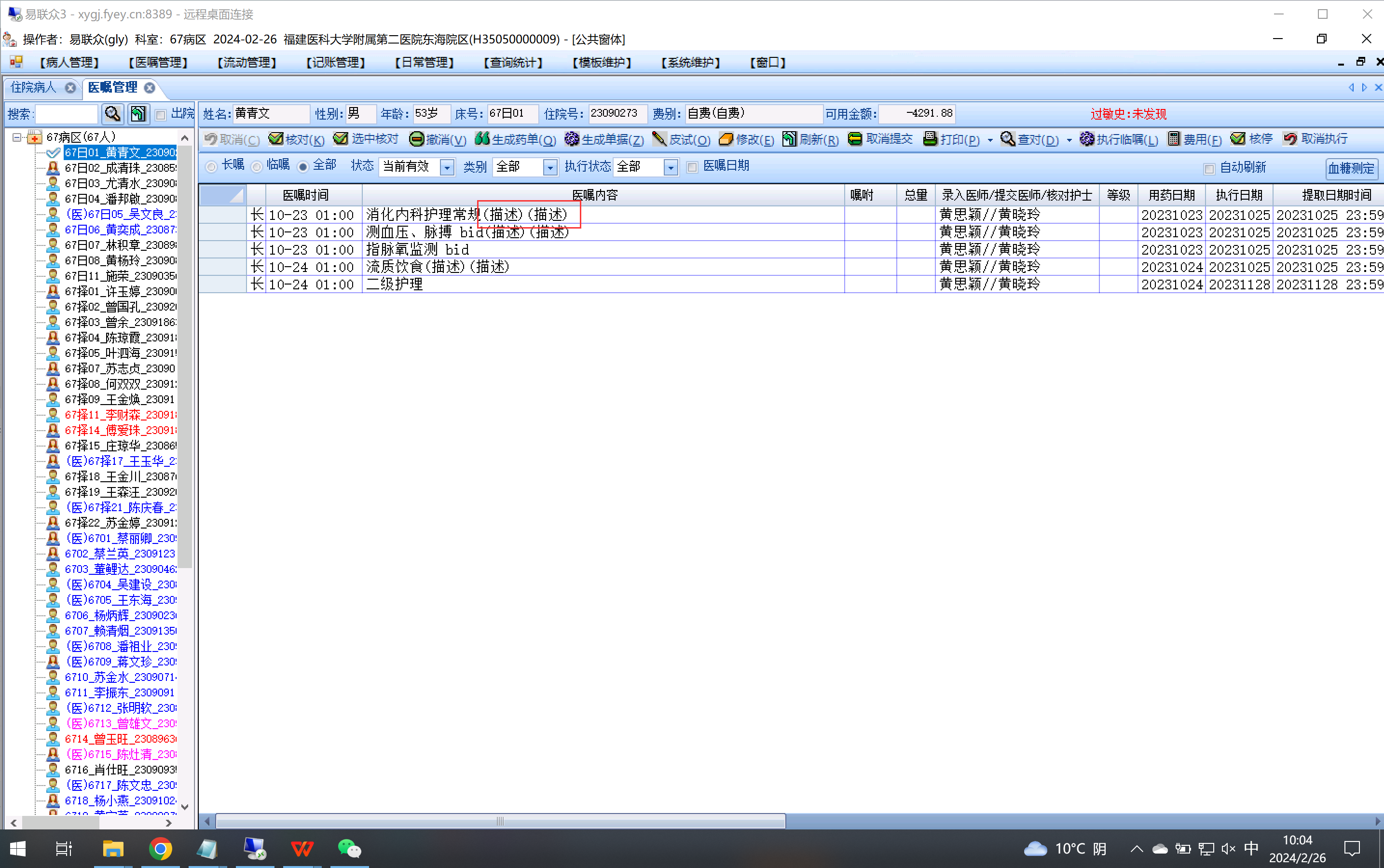This screenshot has height=868, width=1384.
Task: Click the 生成药单(Q) generate medication list icon
Action: [x=482, y=139]
